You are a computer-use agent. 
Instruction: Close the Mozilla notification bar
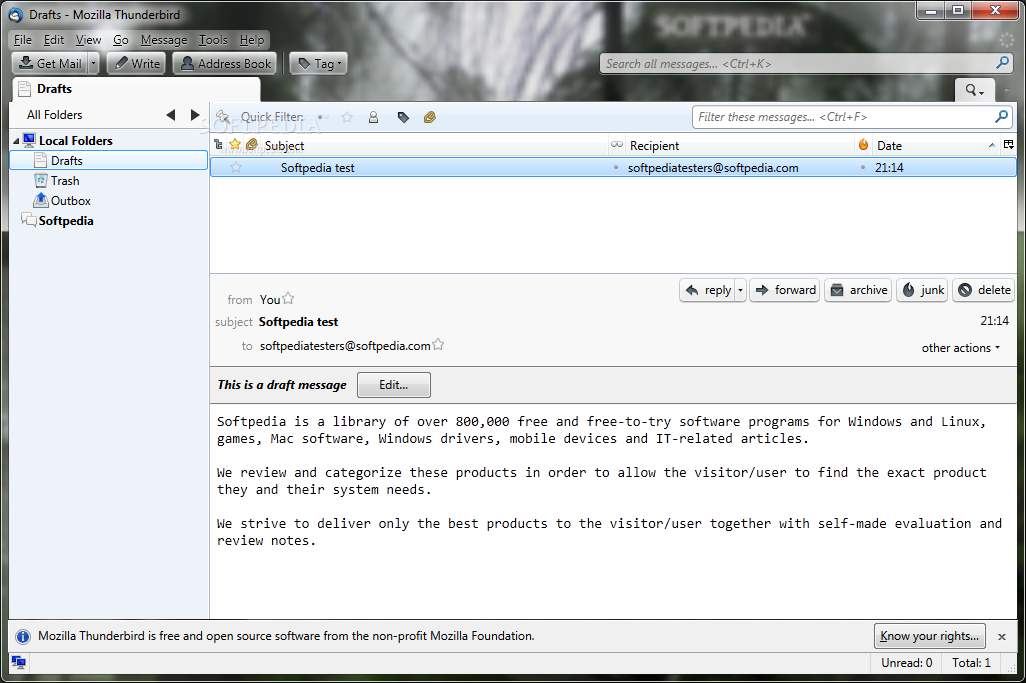[1002, 637]
